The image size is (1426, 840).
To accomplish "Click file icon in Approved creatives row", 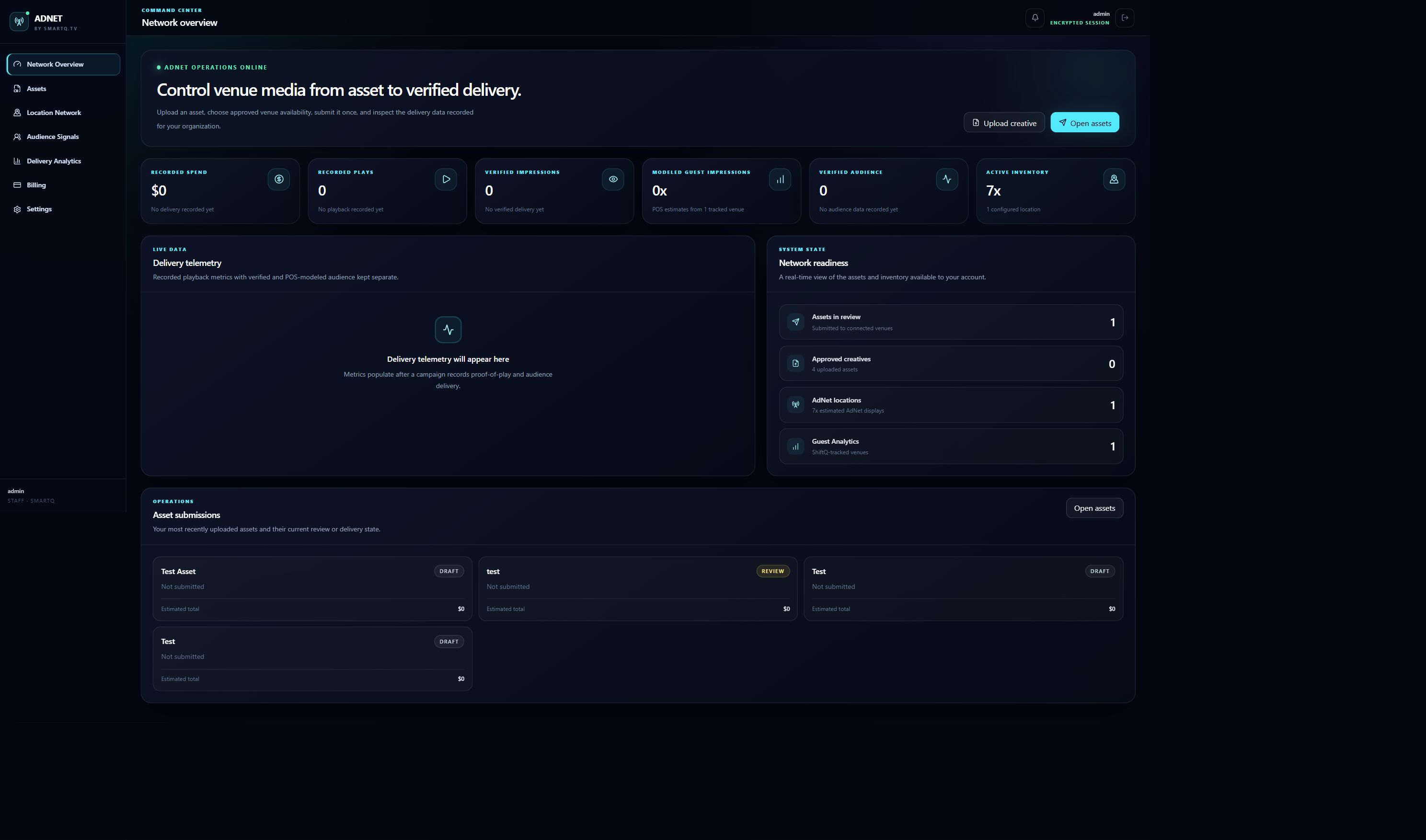I will [795, 363].
